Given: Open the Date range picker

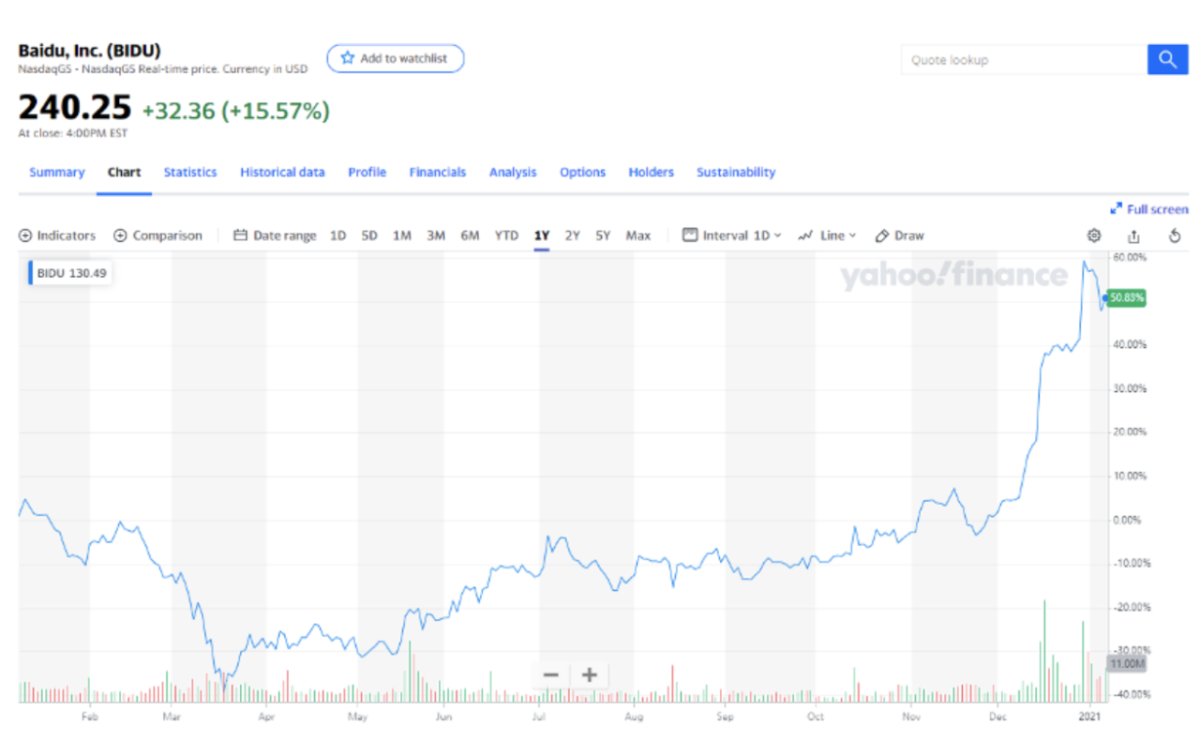Looking at the screenshot, I should [x=275, y=236].
